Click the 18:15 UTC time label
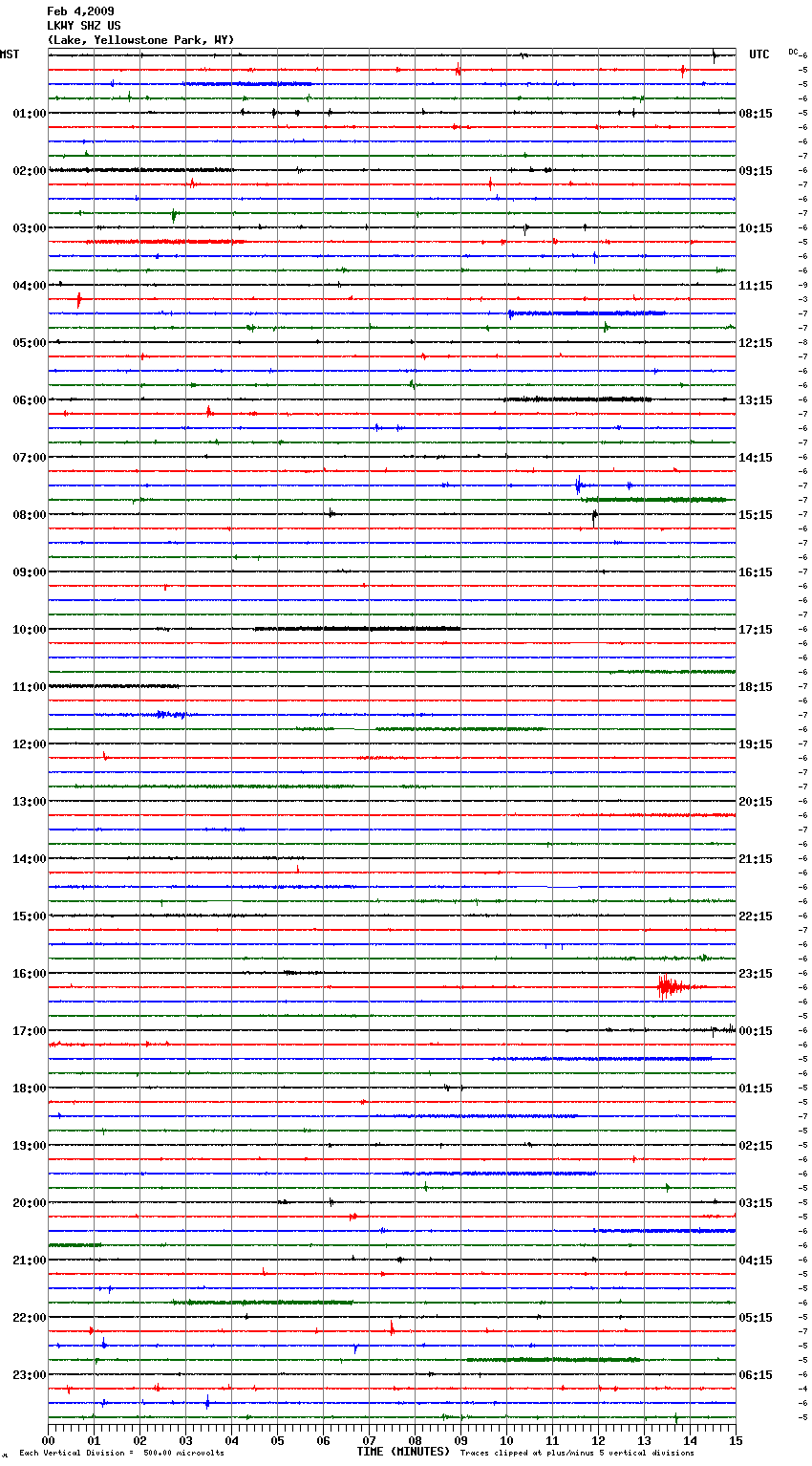The image size is (812, 1466). [x=756, y=687]
